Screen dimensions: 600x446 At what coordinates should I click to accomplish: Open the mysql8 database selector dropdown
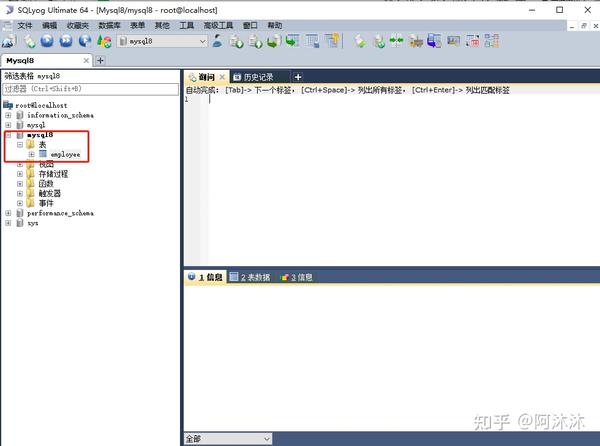pos(163,41)
